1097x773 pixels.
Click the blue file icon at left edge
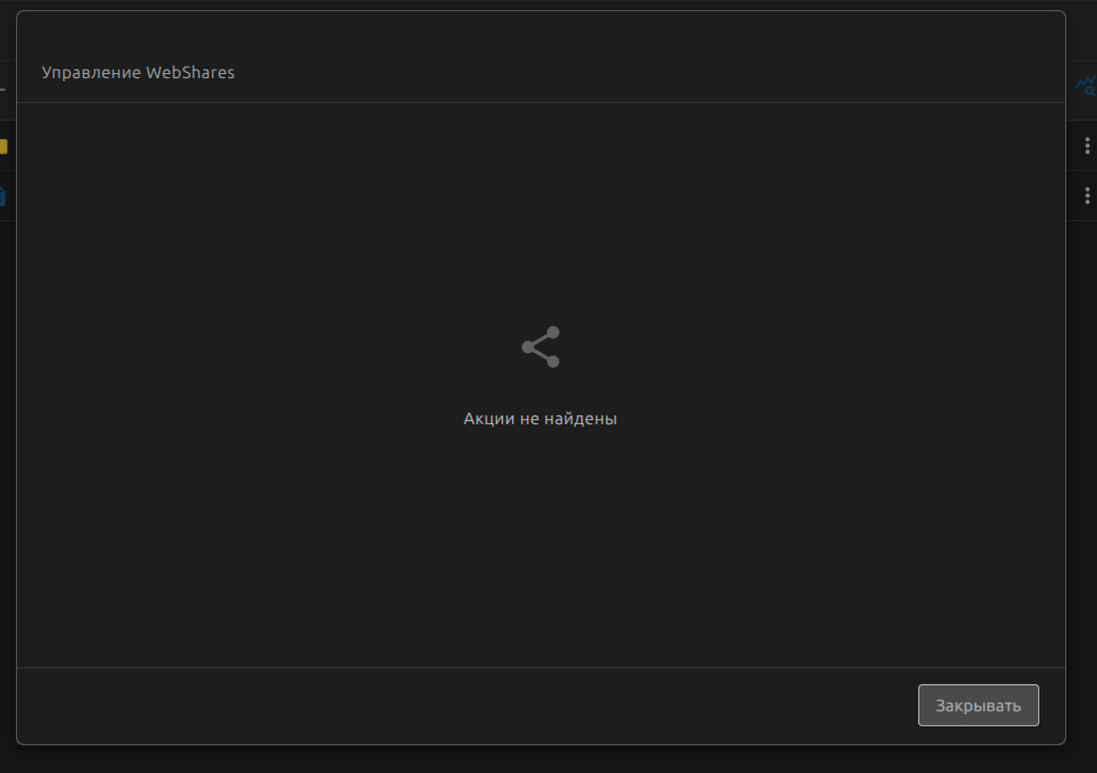point(3,196)
